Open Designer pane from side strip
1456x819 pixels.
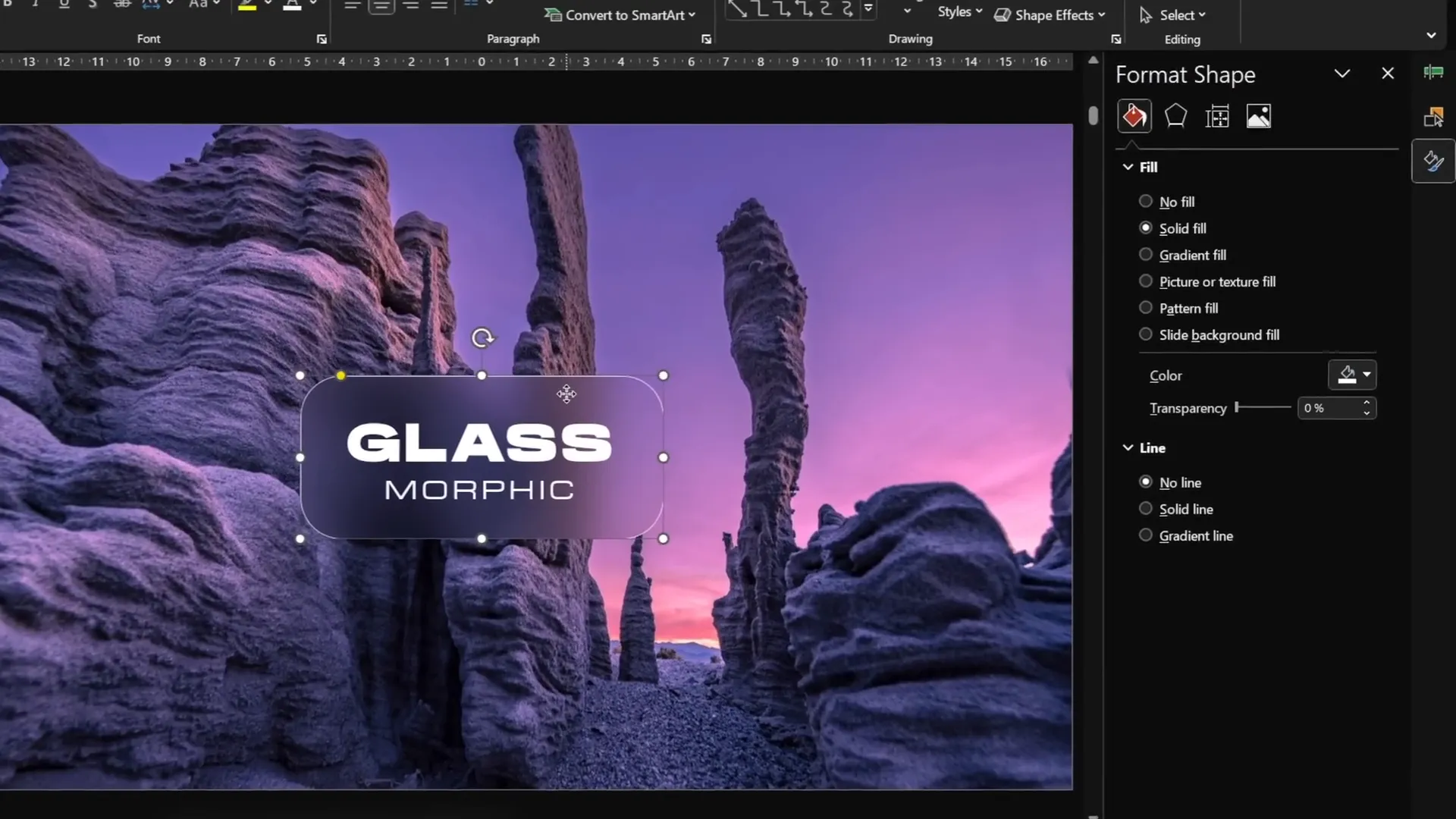pyautogui.click(x=1432, y=72)
